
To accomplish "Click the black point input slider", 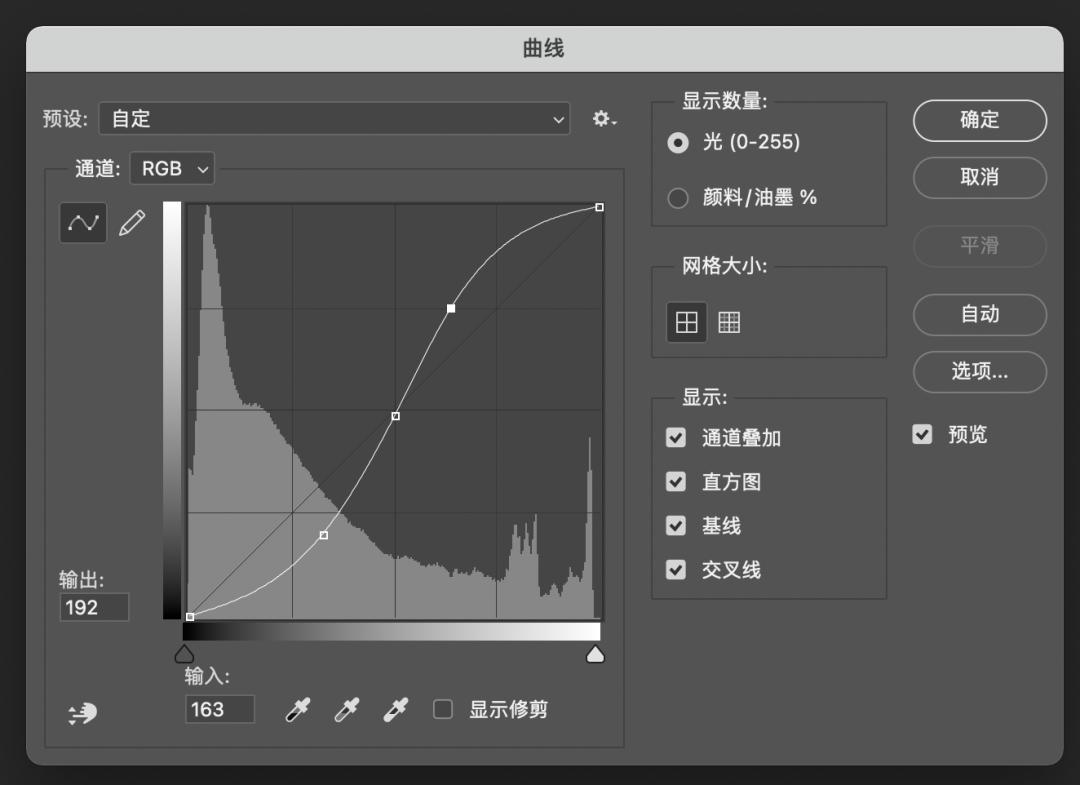I will [x=184, y=653].
